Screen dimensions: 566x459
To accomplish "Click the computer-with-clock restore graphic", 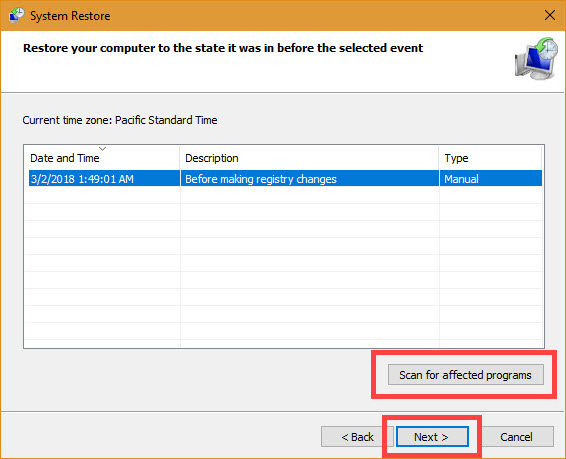I will tap(536, 58).
